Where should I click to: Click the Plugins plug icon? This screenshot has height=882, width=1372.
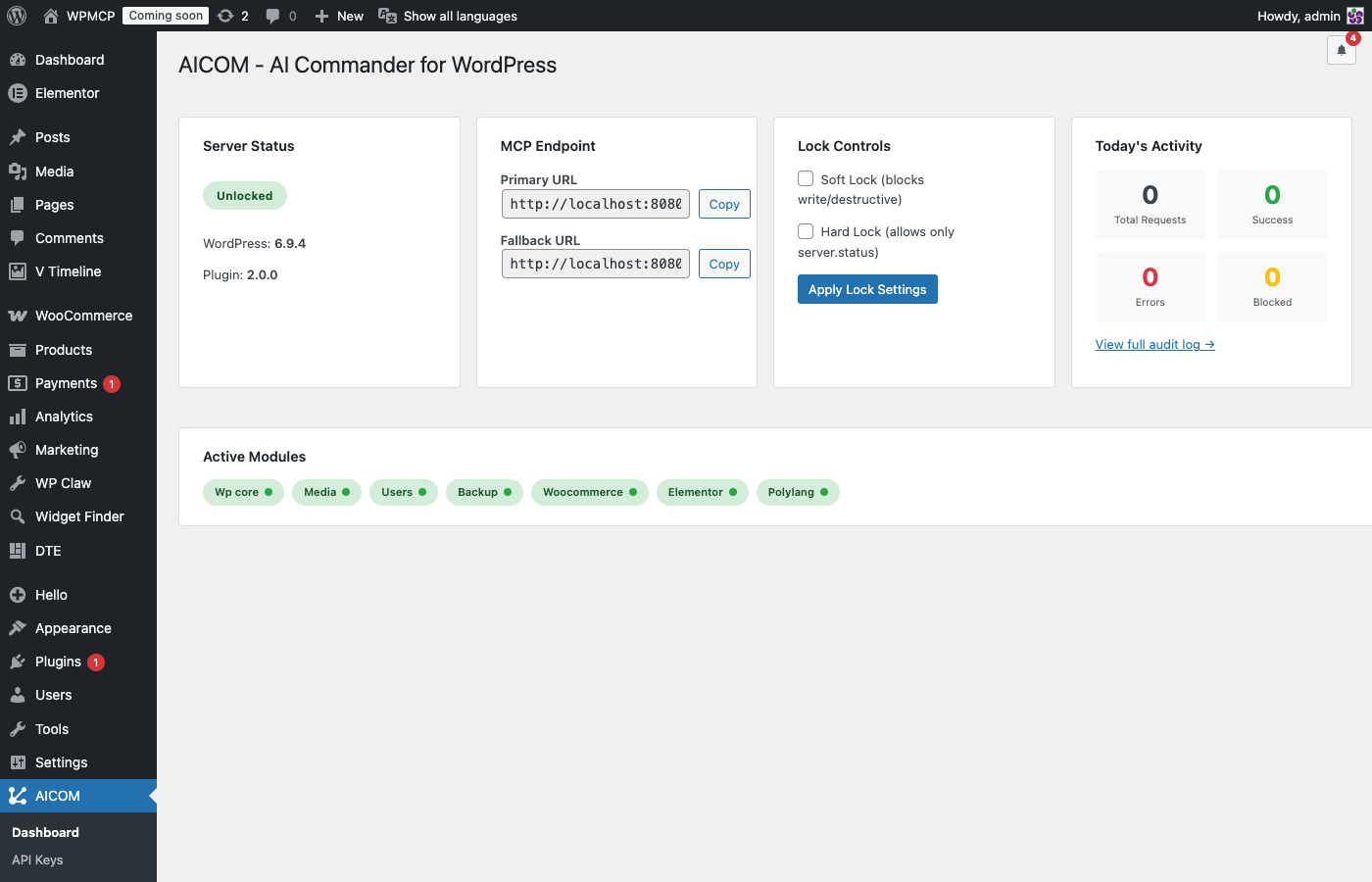pos(18,661)
